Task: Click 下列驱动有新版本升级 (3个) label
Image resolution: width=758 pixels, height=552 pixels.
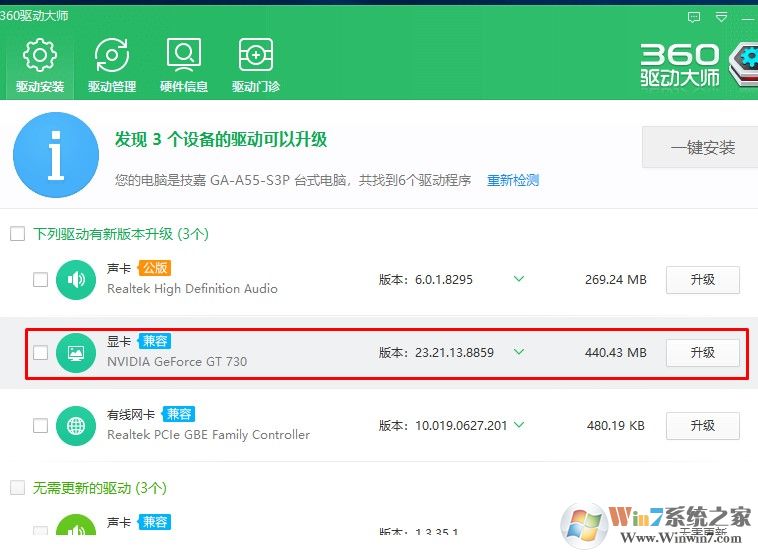Action: (x=121, y=234)
